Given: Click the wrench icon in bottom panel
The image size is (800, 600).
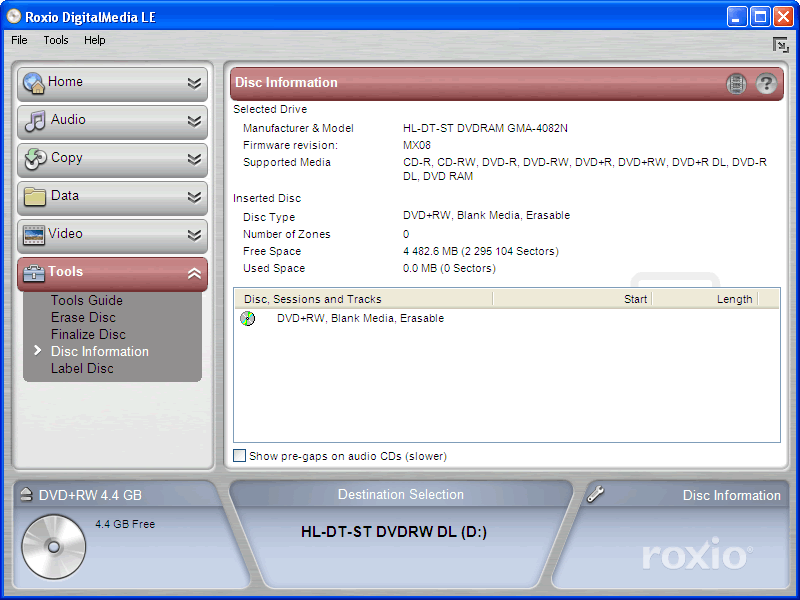Looking at the screenshot, I should [595, 494].
